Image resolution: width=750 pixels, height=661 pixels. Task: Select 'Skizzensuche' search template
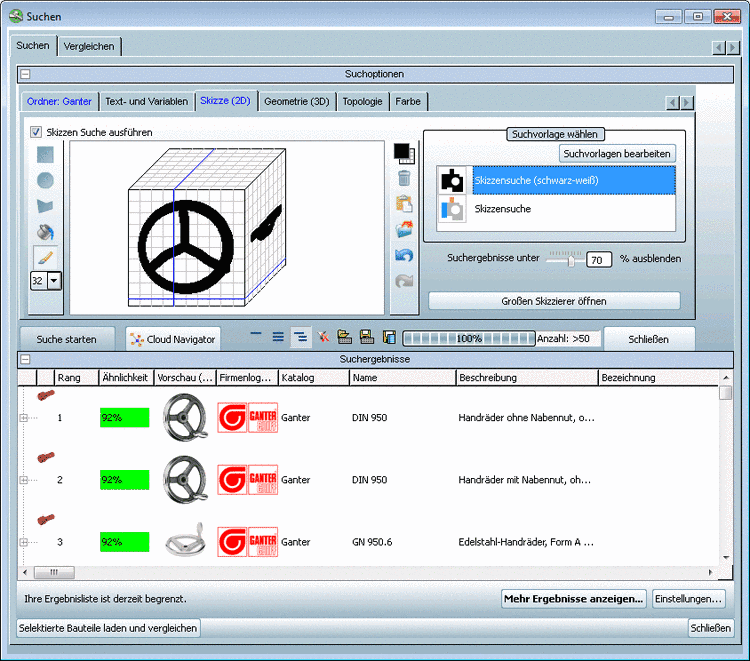[502, 209]
